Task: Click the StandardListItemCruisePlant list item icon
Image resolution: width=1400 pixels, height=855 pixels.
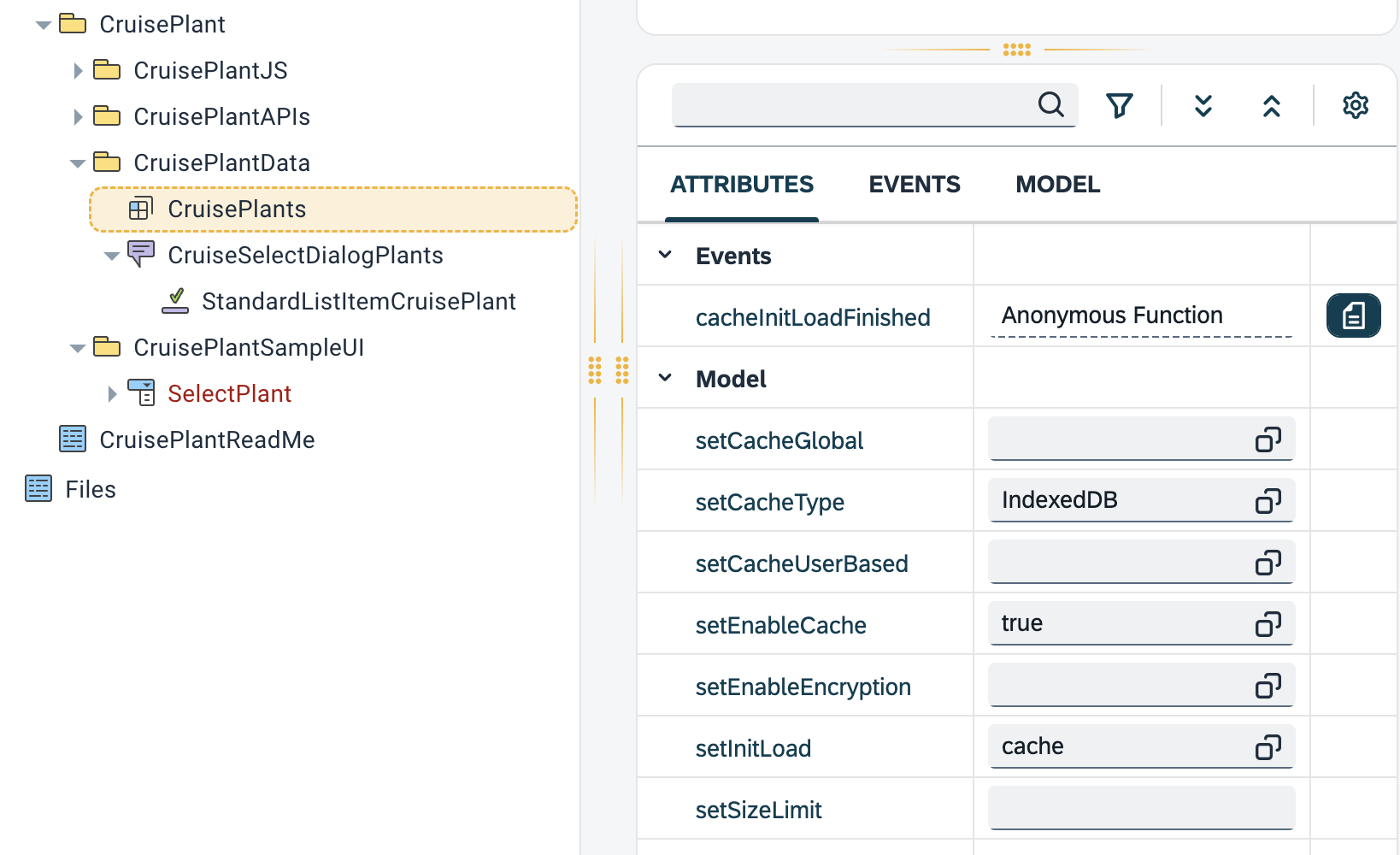Action: point(175,301)
